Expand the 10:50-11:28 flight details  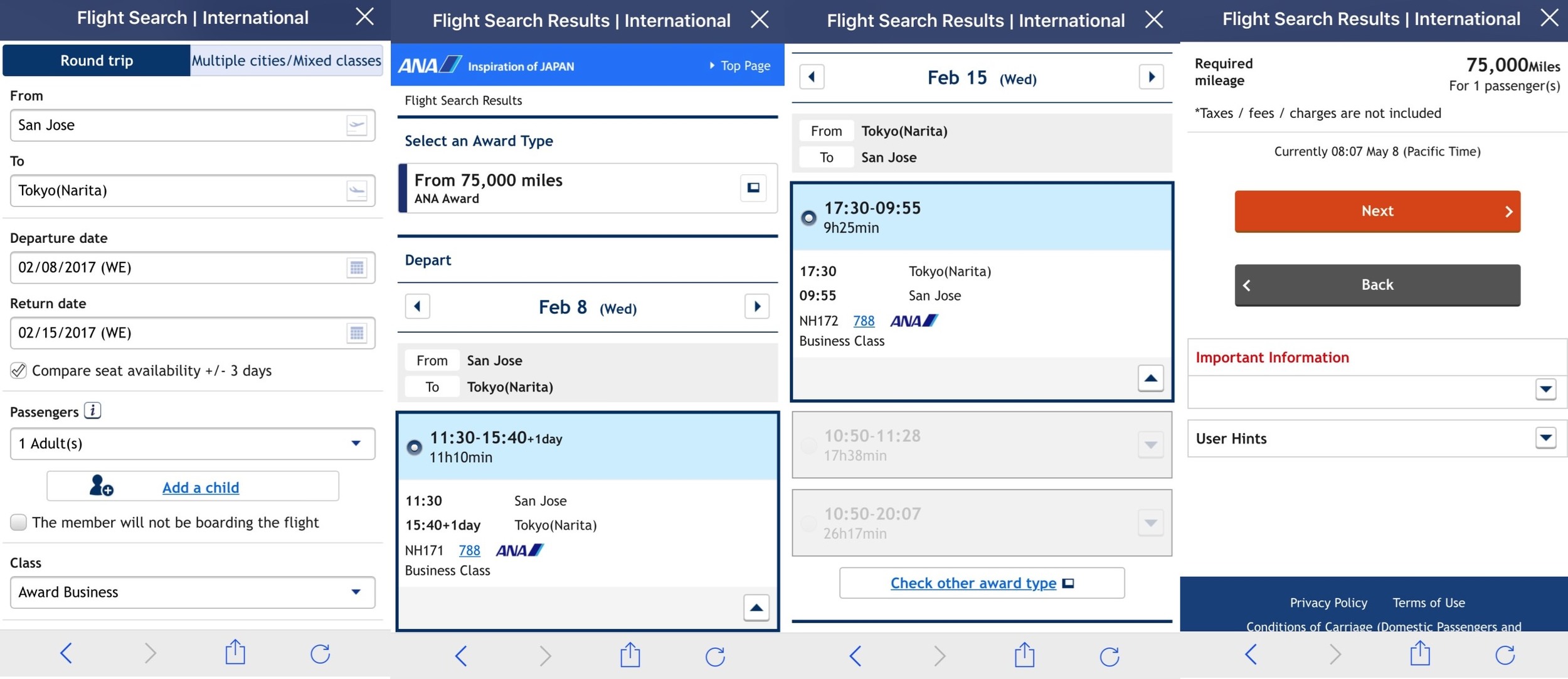click(1151, 445)
